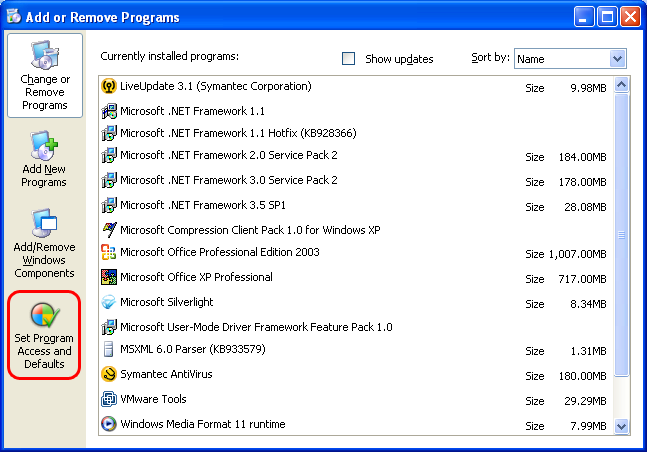Click the program list scrollbar thumb
Screen dimensions: 647x452
621,235
